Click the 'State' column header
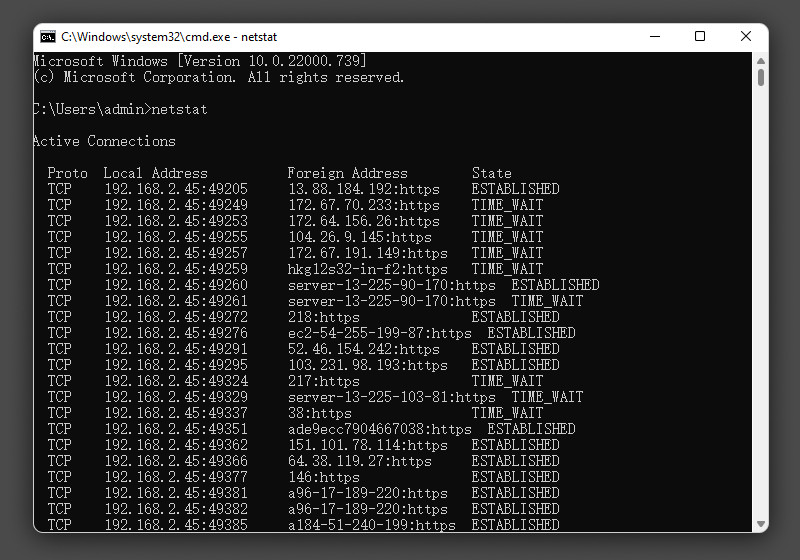Screen dimensions: 800x560 click(492, 173)
